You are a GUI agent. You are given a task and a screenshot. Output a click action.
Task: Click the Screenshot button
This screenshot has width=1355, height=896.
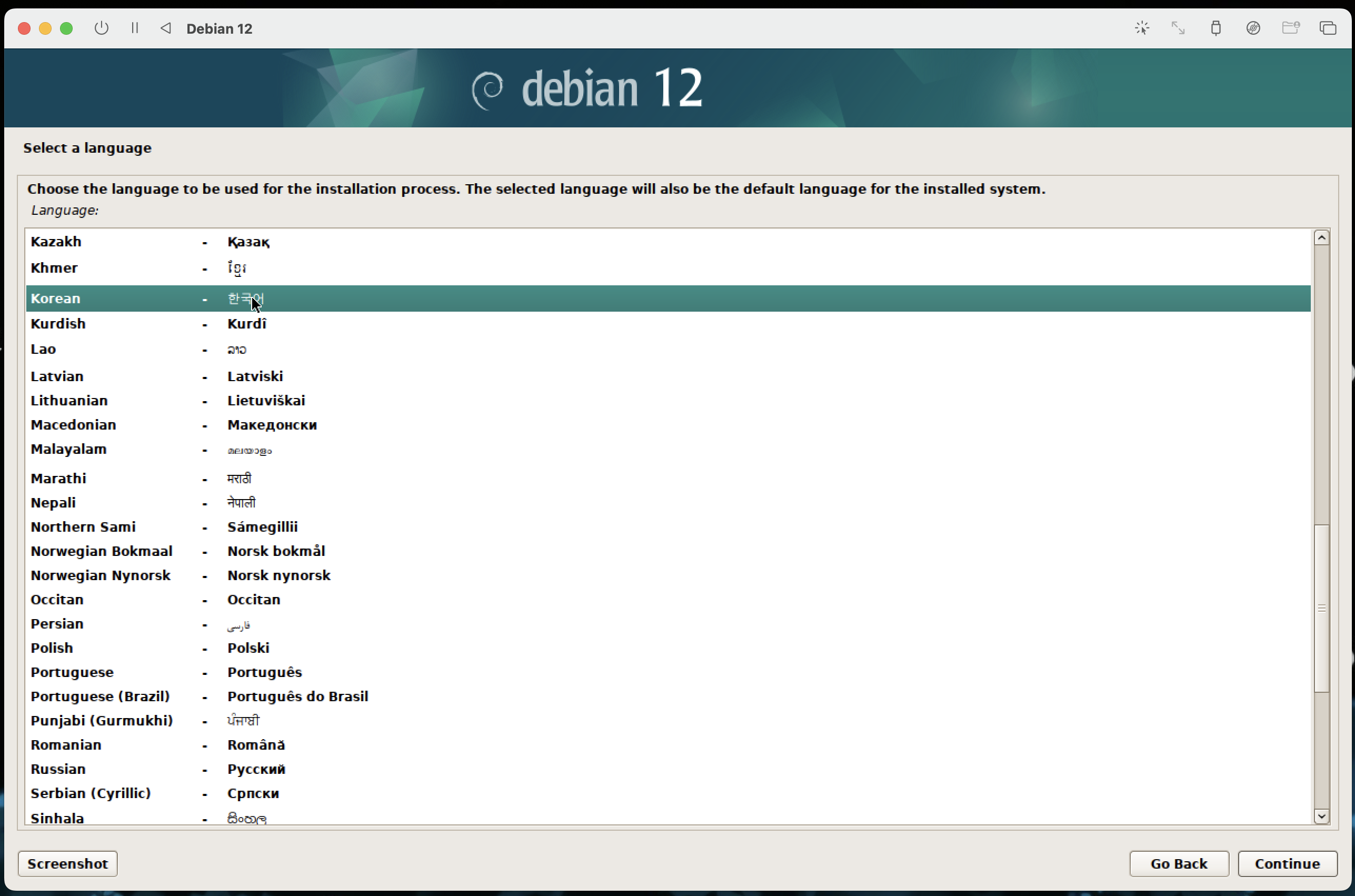68,863
